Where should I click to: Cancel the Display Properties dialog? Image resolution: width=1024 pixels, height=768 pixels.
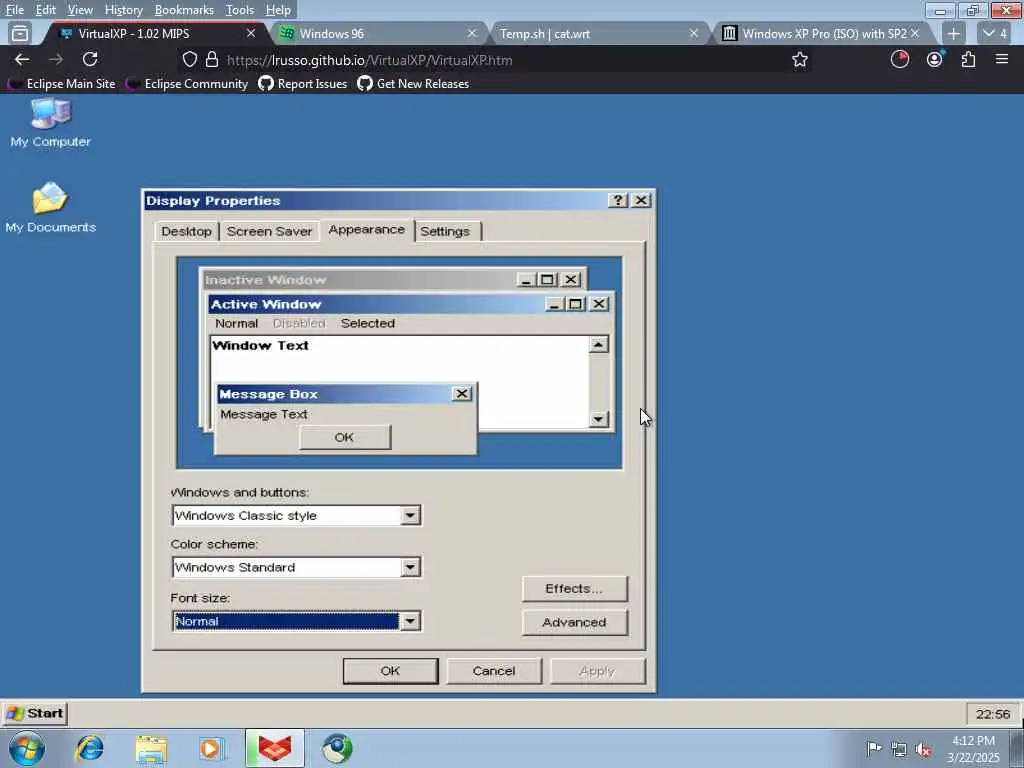pyautogui.click(x=494, y=671)
